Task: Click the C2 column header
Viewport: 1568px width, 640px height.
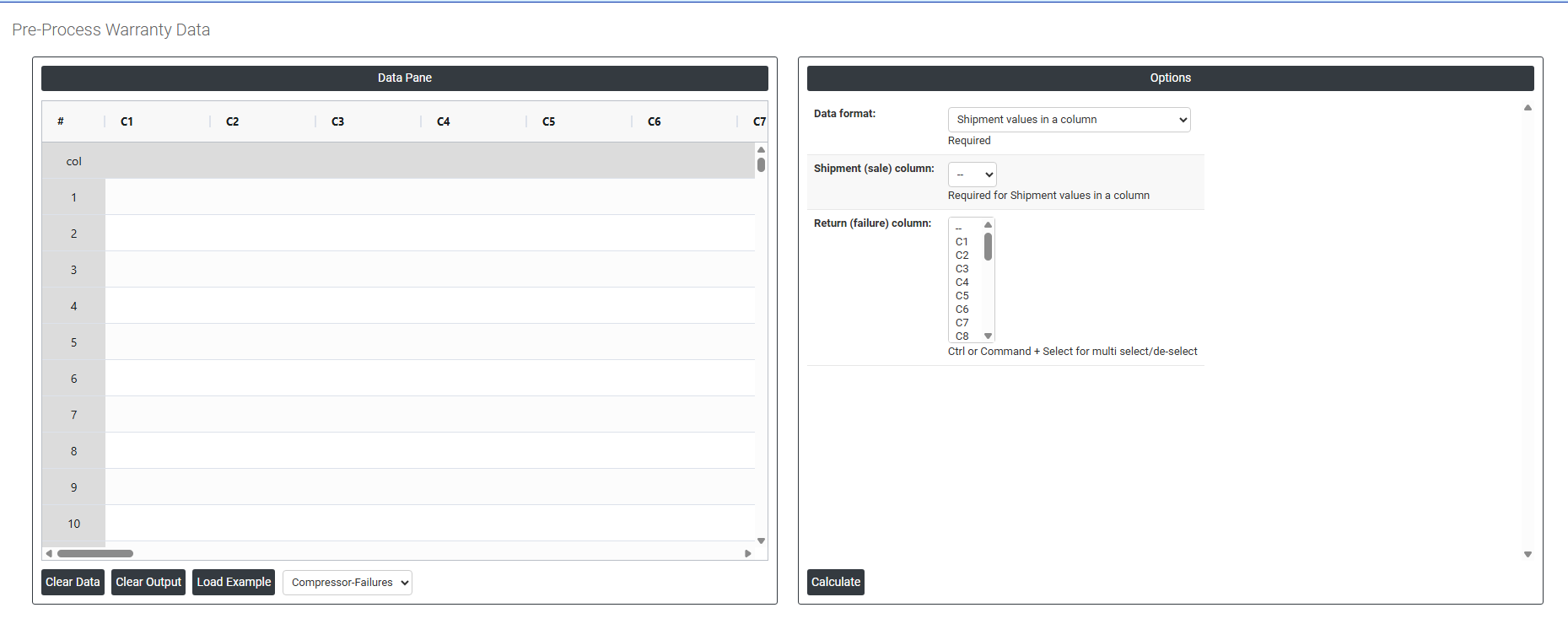Action: pyautogui.click(x=233, y=121)
